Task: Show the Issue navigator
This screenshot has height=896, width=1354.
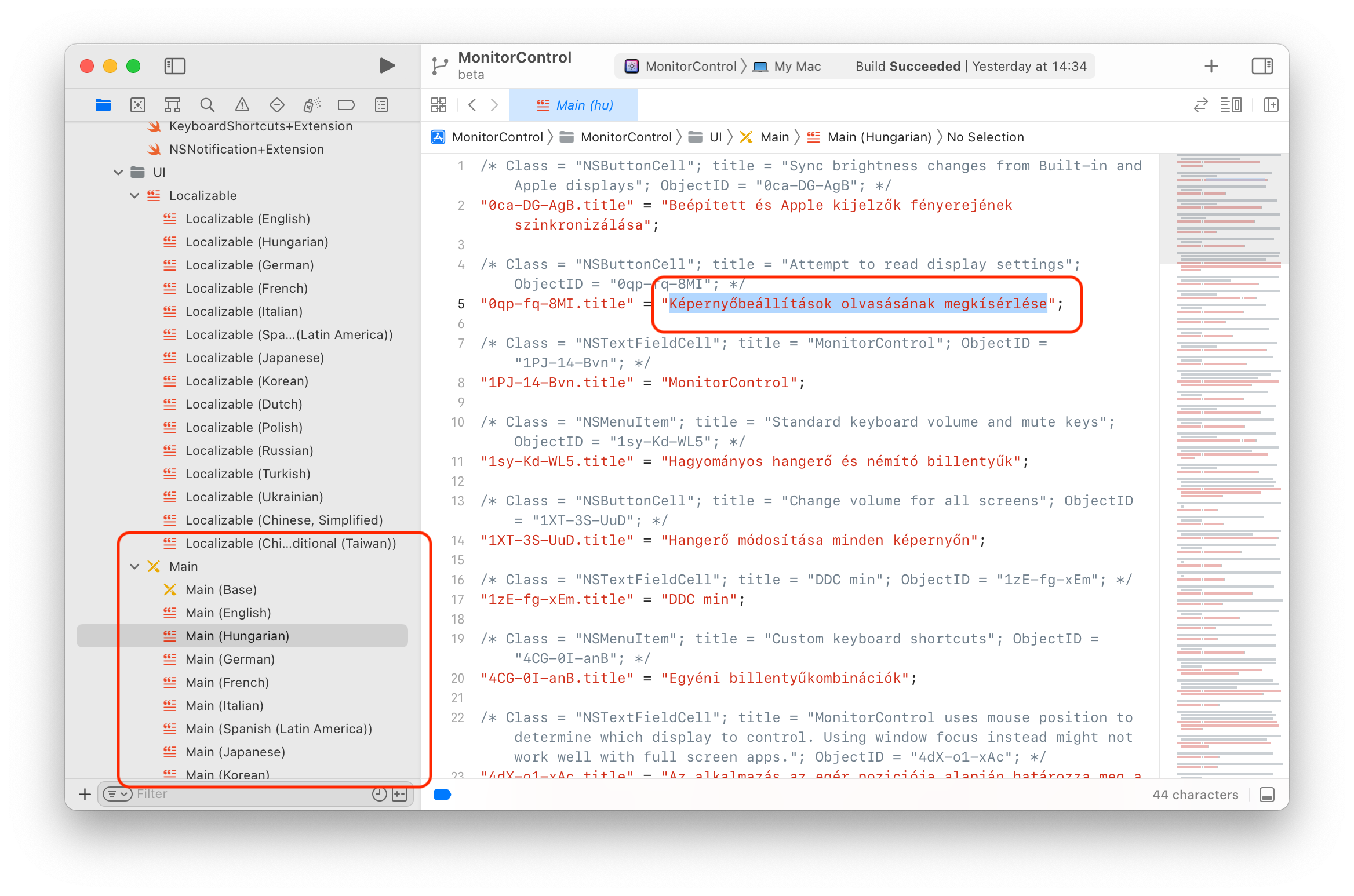Action: 242,105
